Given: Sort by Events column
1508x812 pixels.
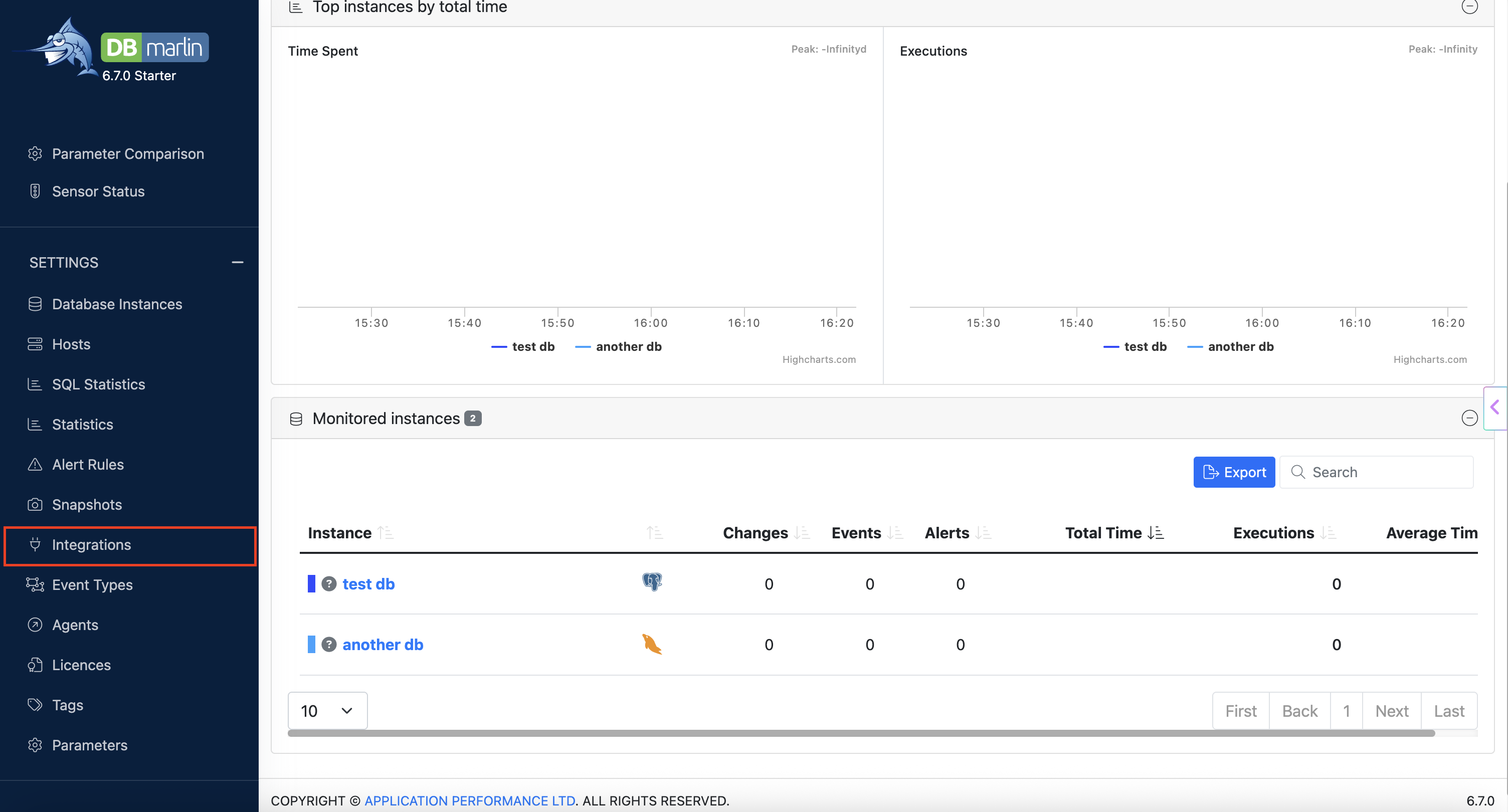Looking at the screenshot, I should [867, 533].
